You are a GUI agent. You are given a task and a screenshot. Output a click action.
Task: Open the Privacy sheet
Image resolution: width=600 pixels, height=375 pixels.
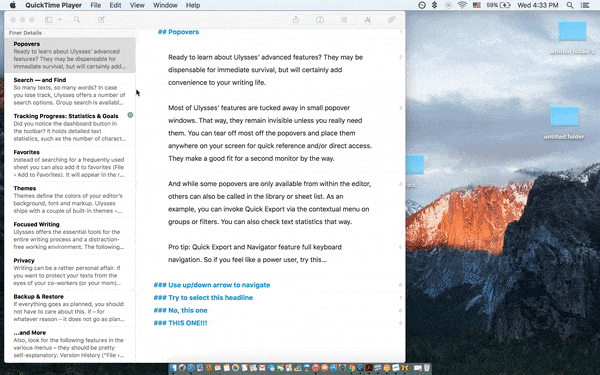coord(70,272)
